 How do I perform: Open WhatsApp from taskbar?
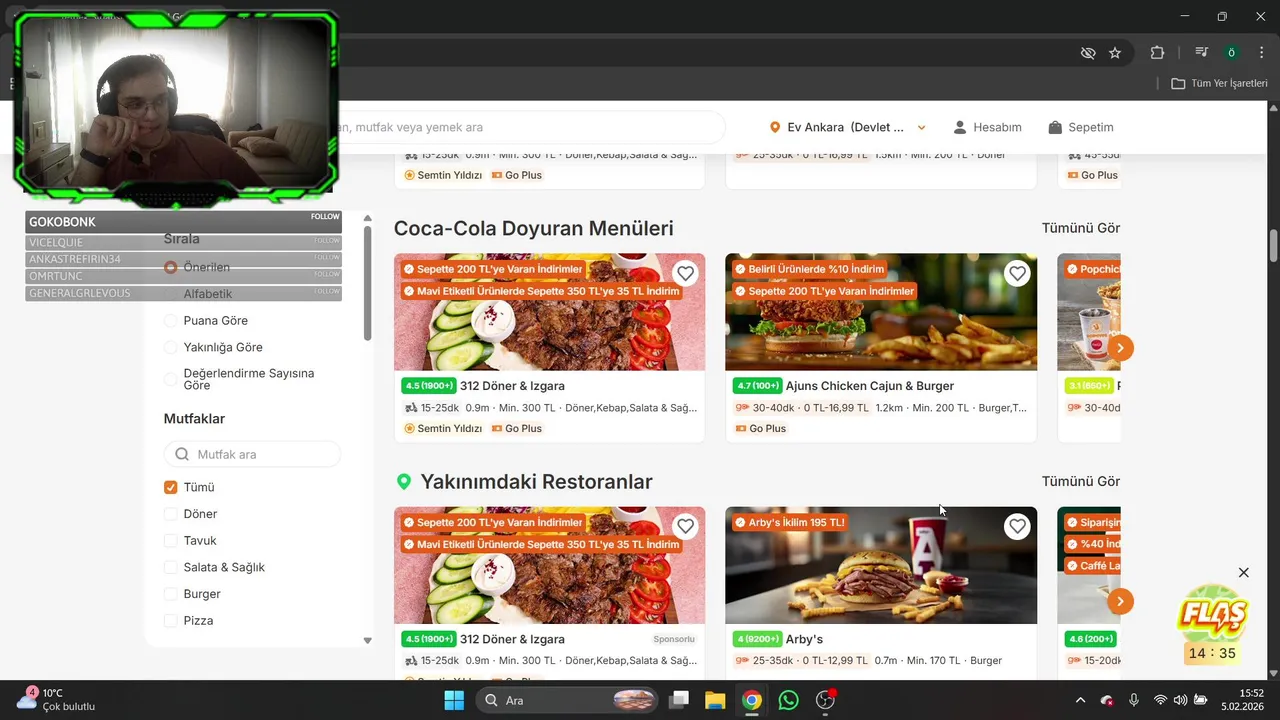788,700
